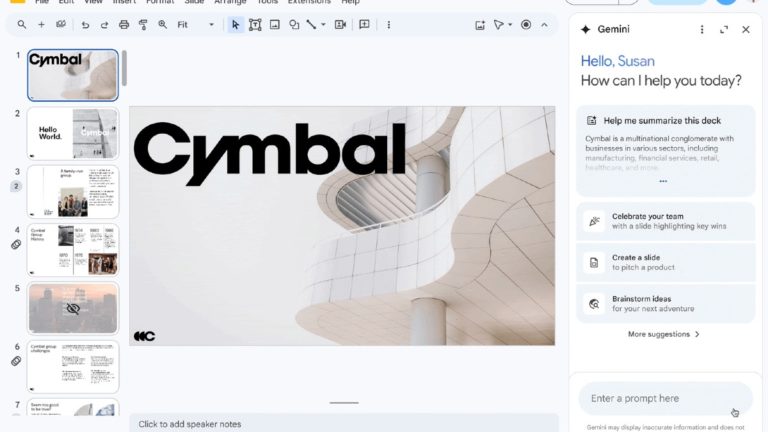This screenshot has width=768, height=432.
Task: Select slide 2 'Hello World' thumbnail
Action: pos(73,134)
